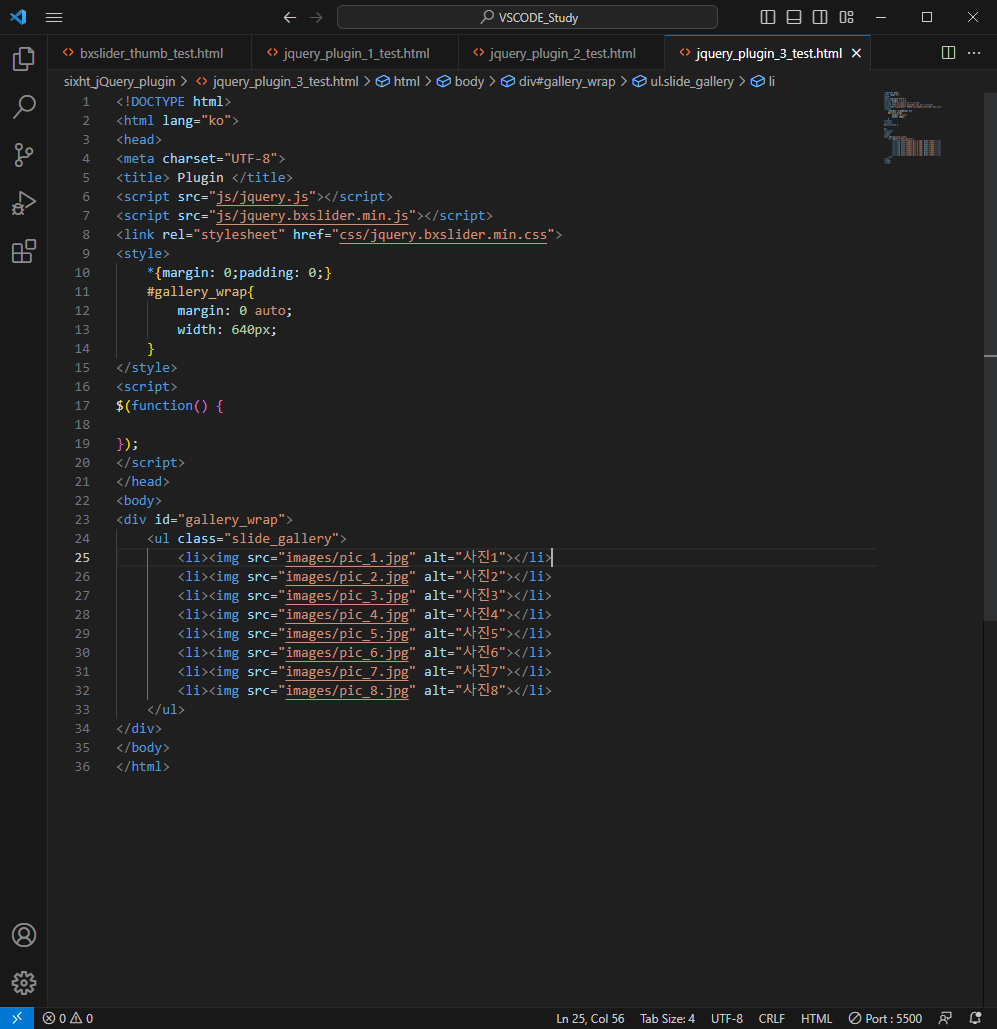
Task: Change indentation via Tab Size: 4
Action: click(x=667, y=1018)
